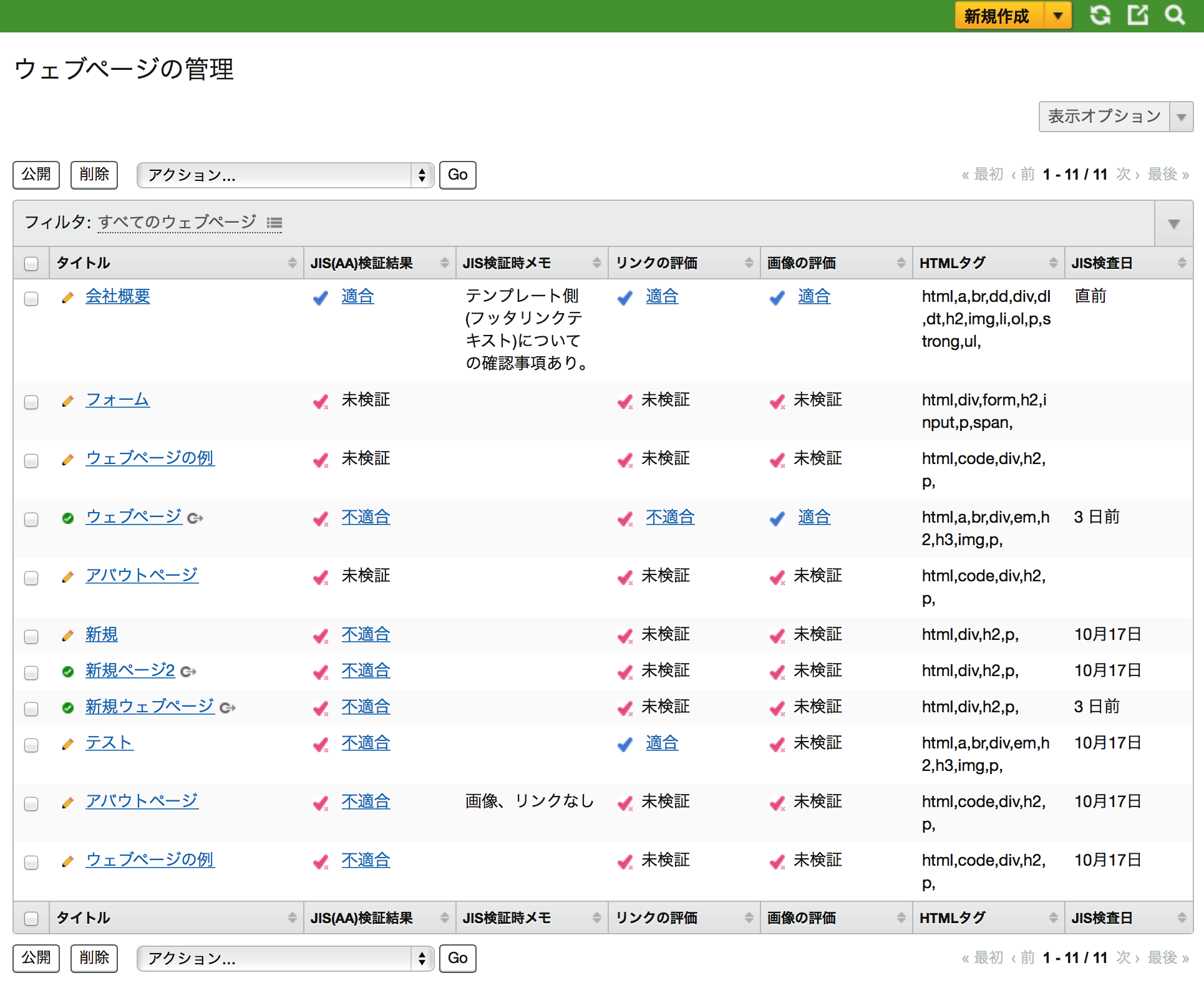Click the blue check icon in 会社概要 JIS result

(321, 298)
